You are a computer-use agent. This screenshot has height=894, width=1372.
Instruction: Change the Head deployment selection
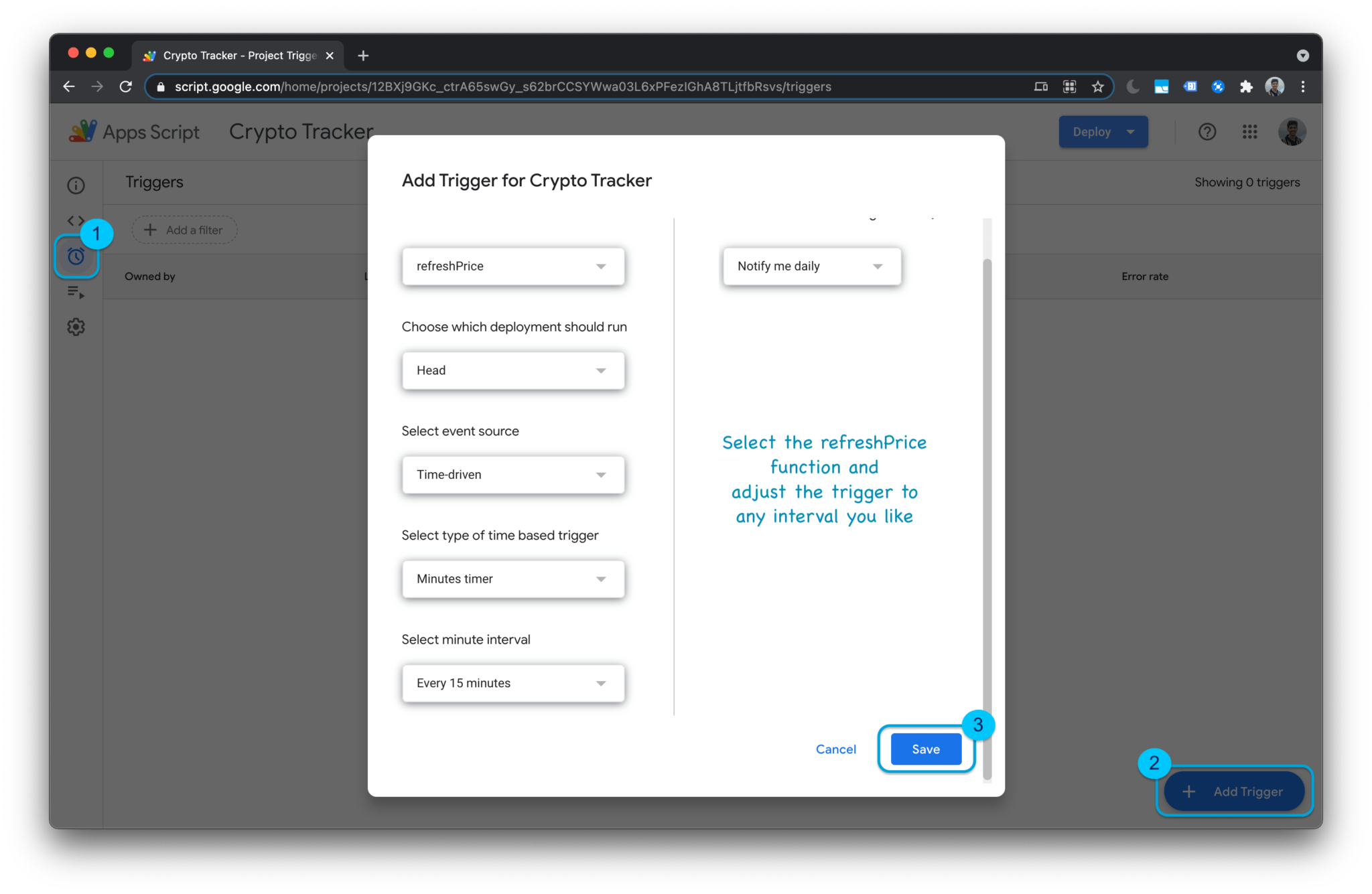512,370
